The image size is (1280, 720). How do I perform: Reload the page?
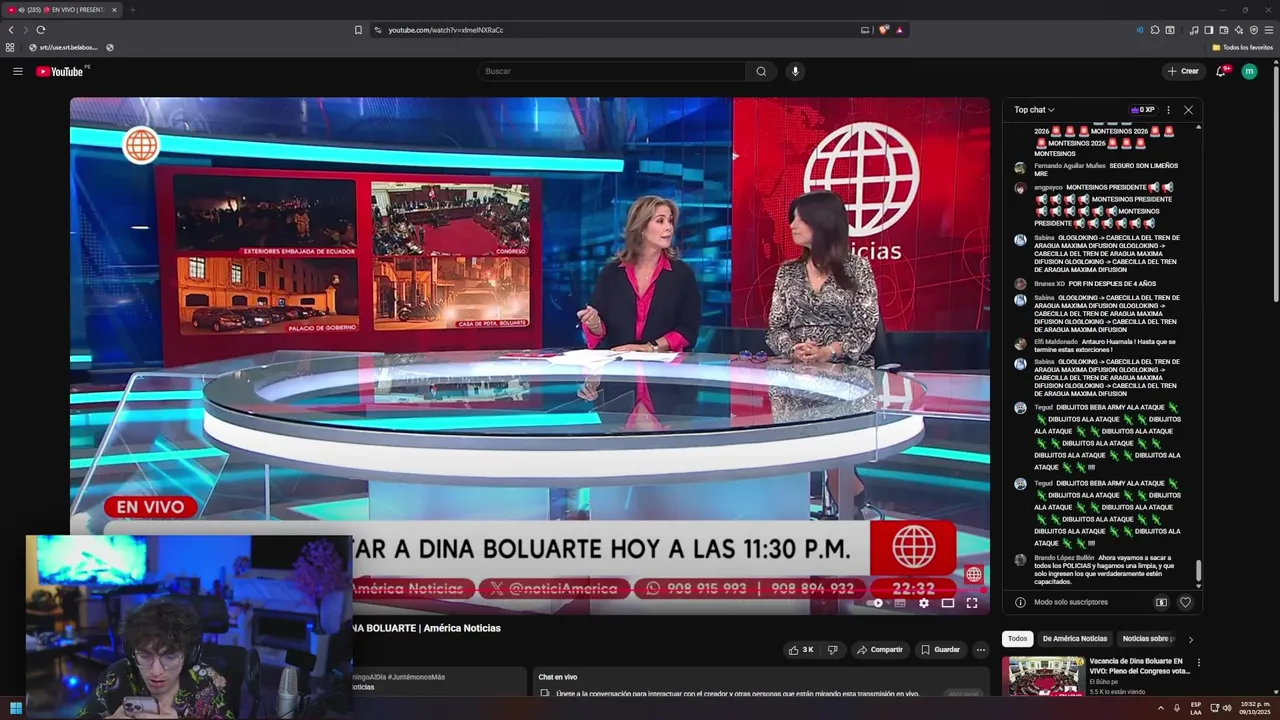click(41, 30)
